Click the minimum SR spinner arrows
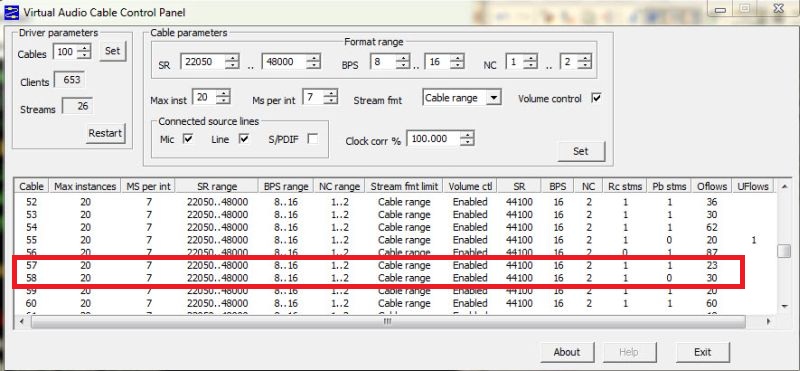 coord(232,62)
